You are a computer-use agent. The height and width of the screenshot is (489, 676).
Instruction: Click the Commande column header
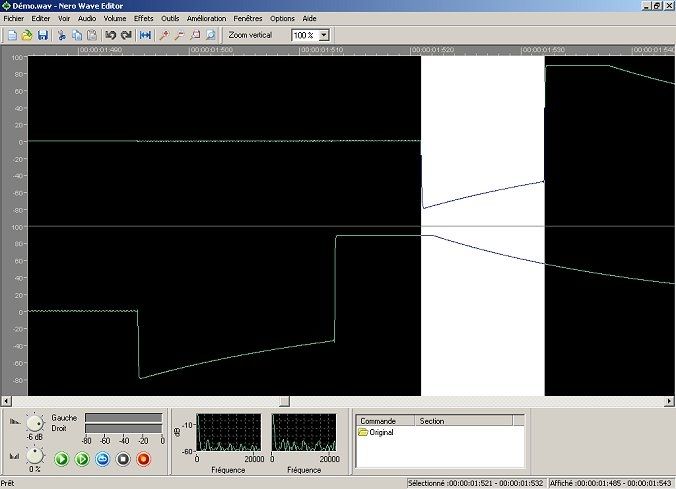(x=385, y=420)
